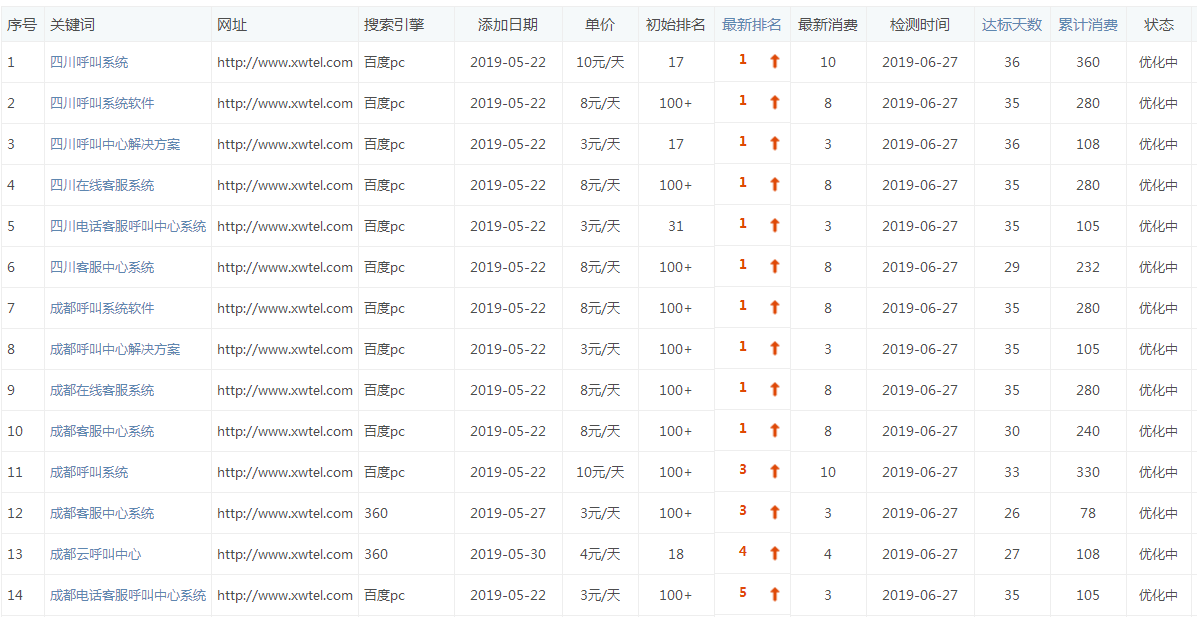
Task: Click the red arrow beside 成都呼叫中心解决方案
Action: (x=774, y=348)
